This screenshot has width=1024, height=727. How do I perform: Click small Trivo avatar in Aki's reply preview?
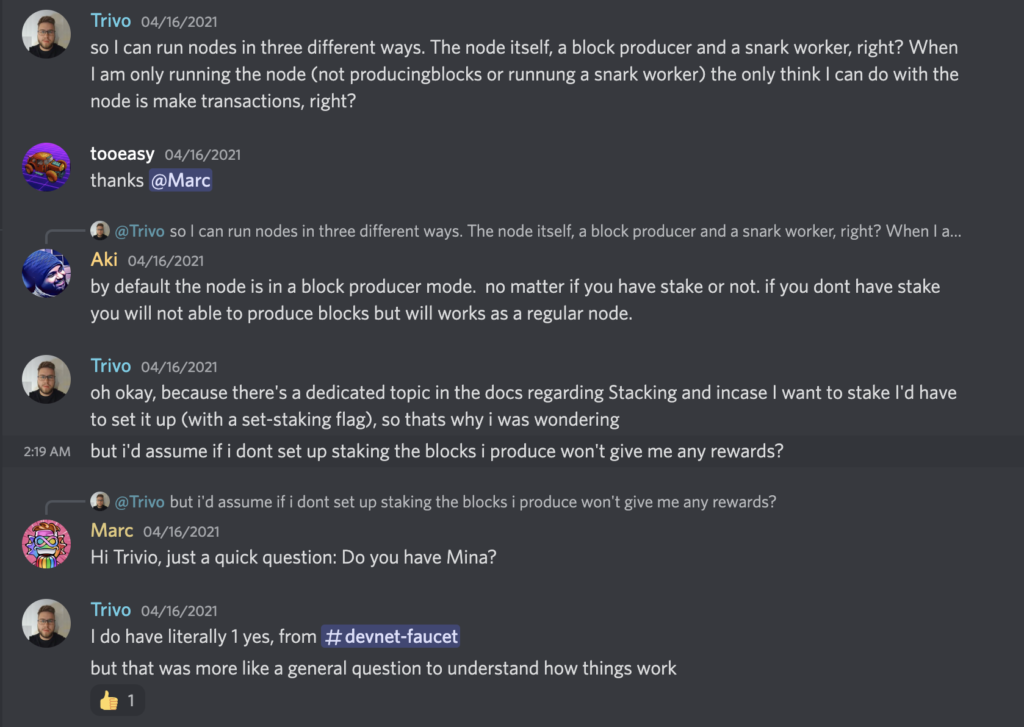[x=100, y=231]
